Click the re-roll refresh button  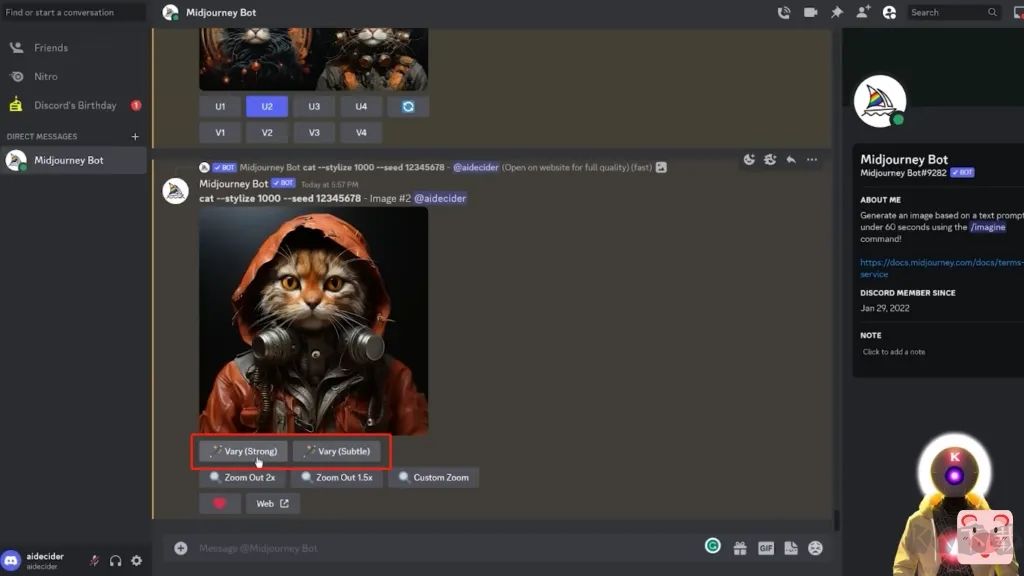tap(408, 106)
